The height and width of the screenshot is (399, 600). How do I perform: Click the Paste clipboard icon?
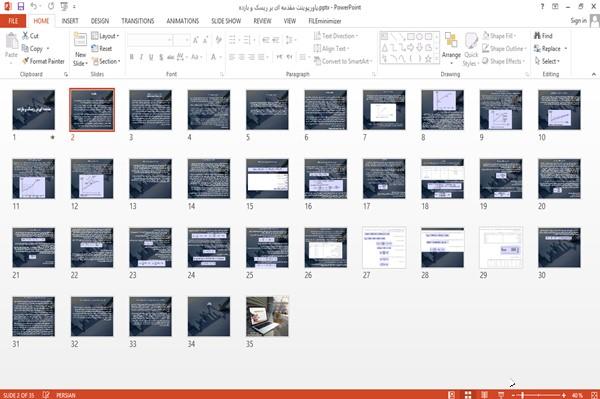click(11, 41)
